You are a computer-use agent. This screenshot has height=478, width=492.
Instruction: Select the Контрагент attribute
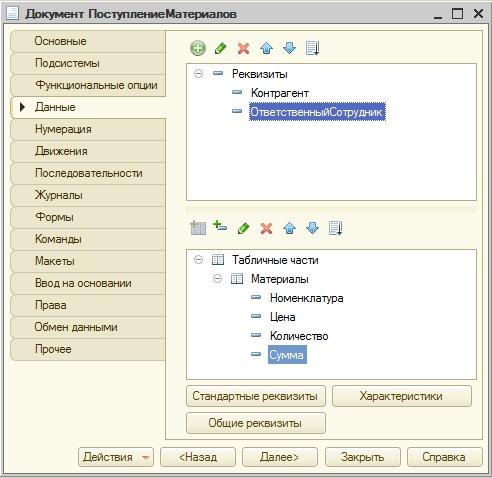(x=280, y=93)
